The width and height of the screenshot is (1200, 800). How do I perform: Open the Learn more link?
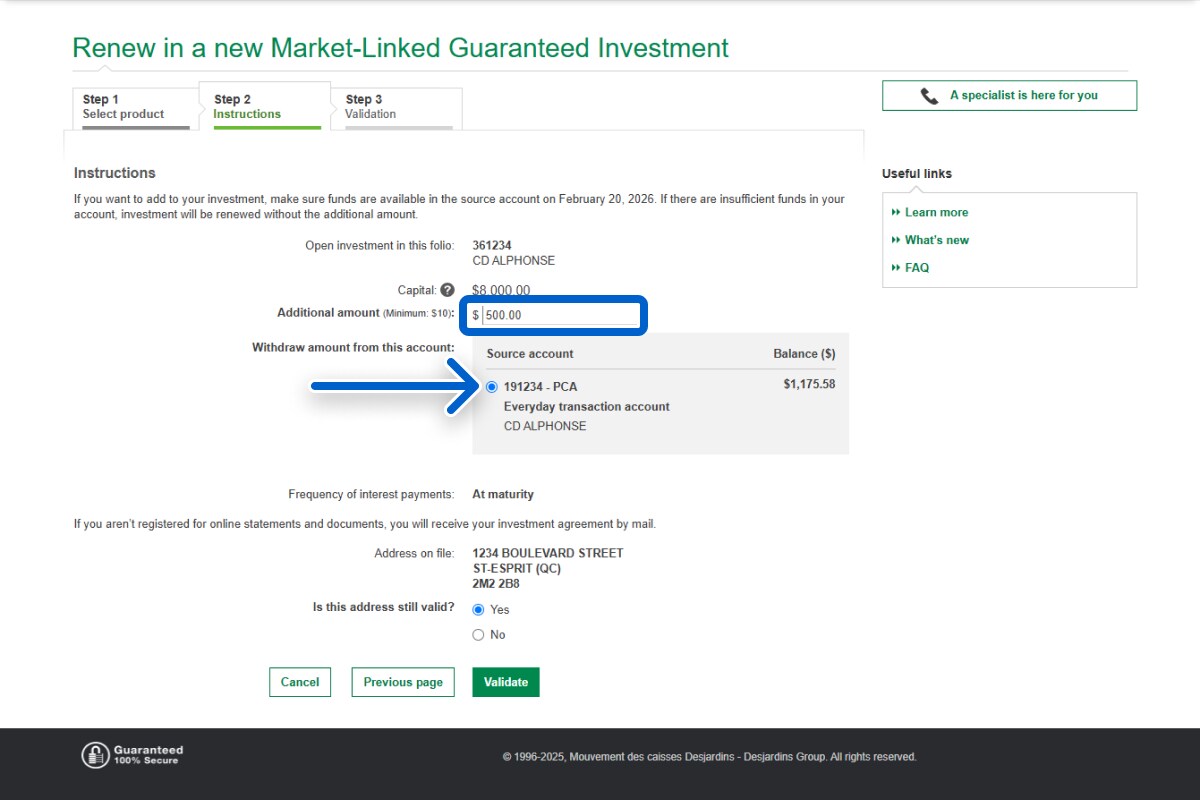pos(936,213)
